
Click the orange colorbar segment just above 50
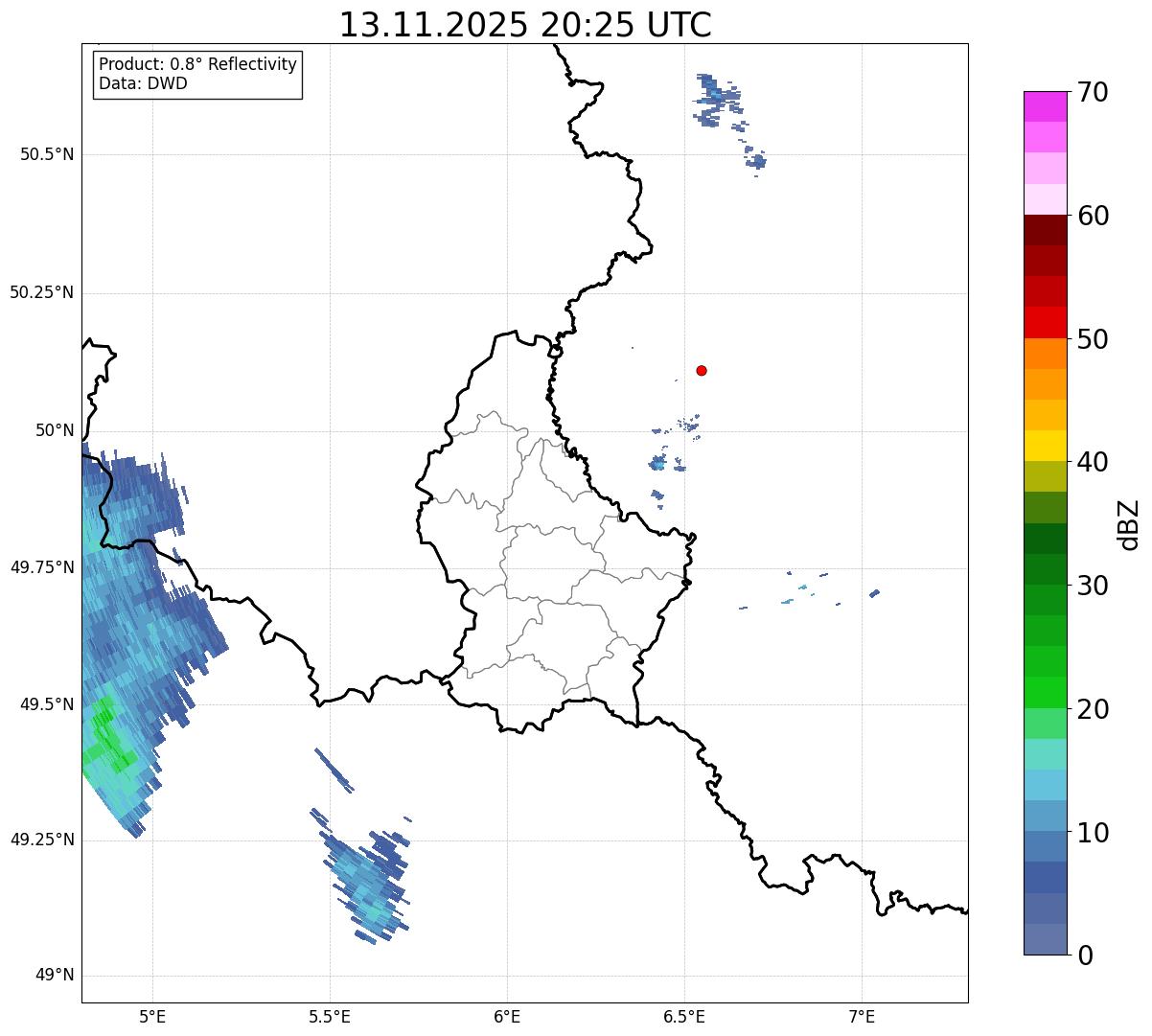coord(1047,354)
